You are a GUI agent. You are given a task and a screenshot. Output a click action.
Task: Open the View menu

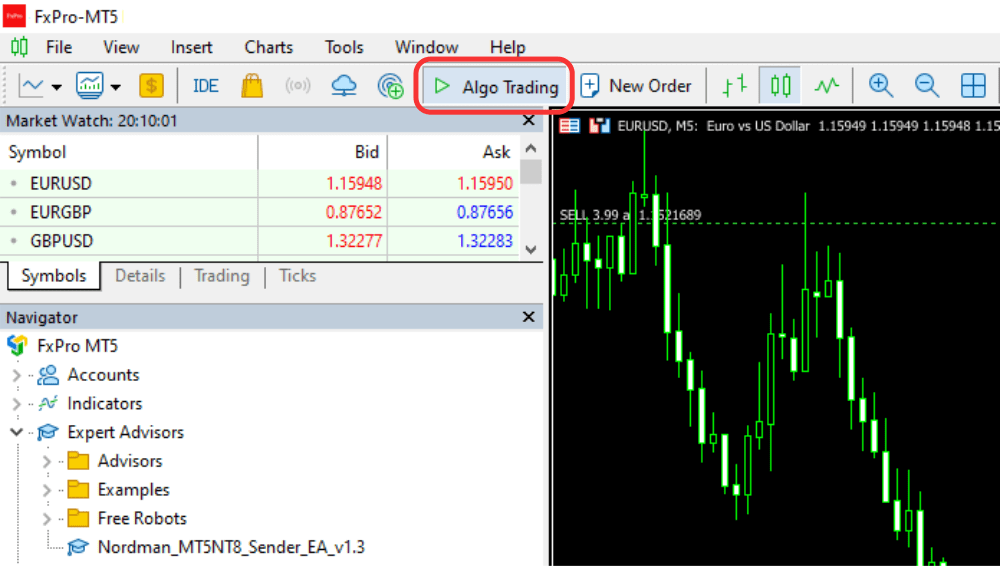[x=121, y=47]
